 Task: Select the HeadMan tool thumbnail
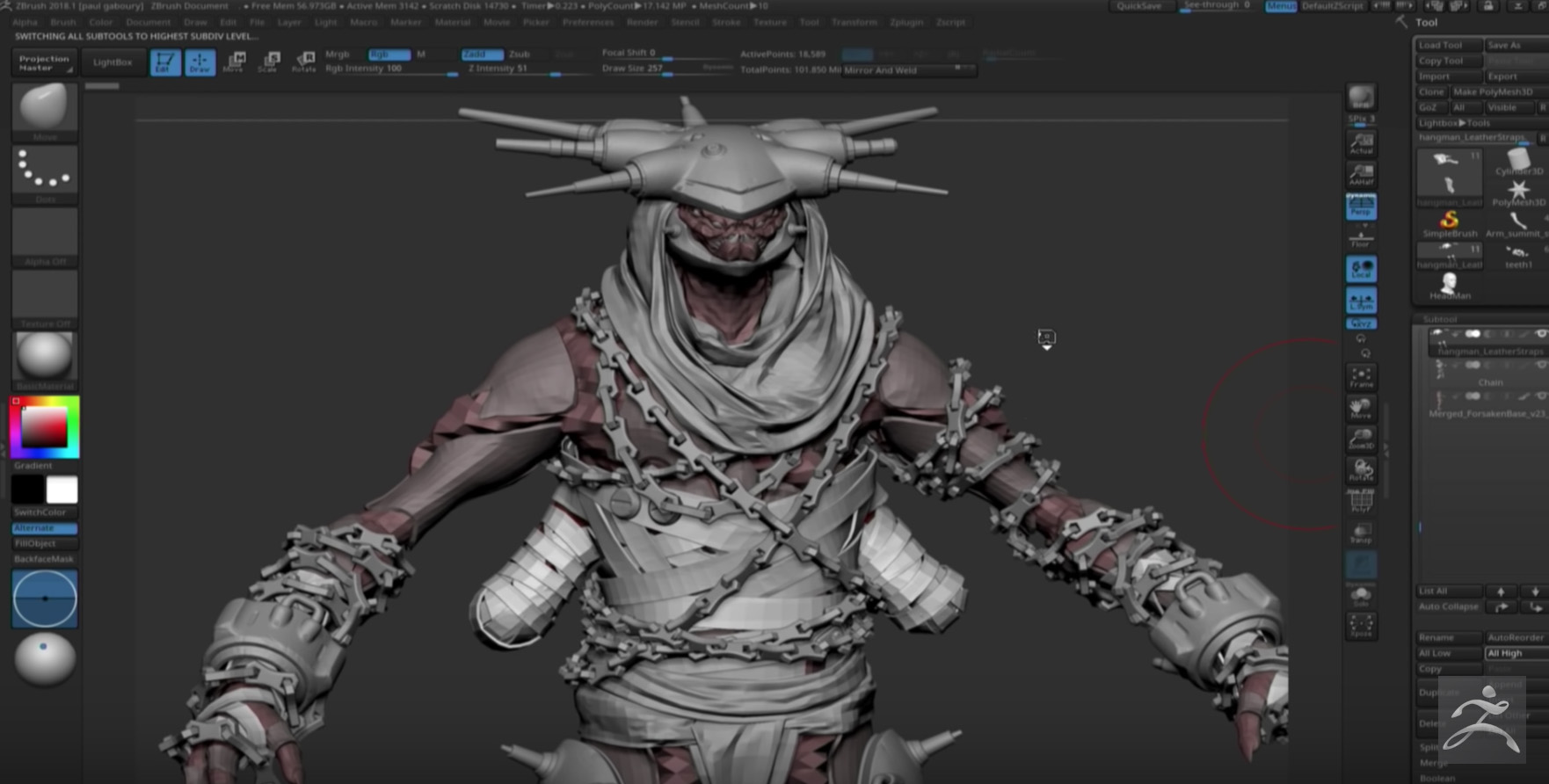(x=1450, y=287)
